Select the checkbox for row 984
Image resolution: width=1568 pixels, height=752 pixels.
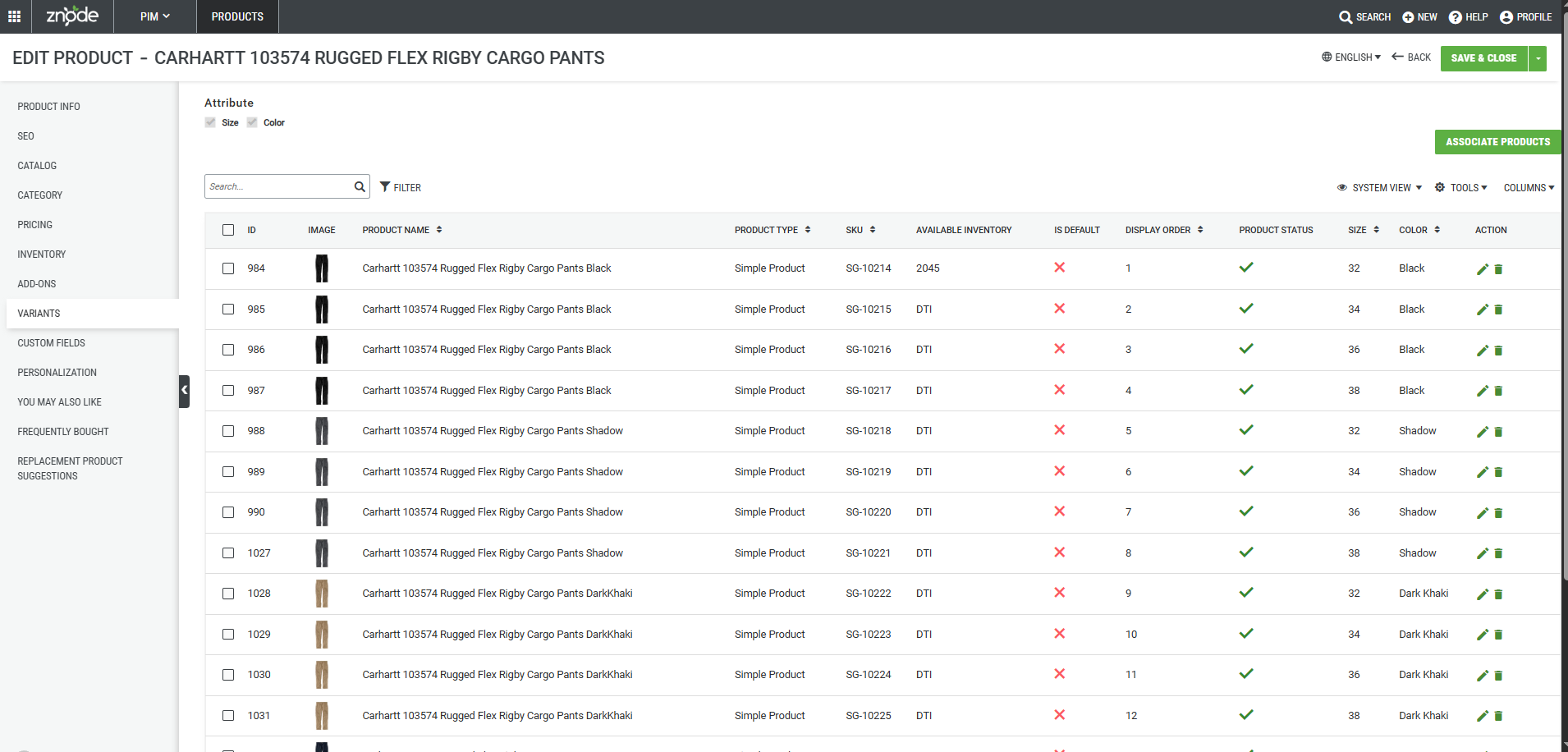[x=228, y=268]
